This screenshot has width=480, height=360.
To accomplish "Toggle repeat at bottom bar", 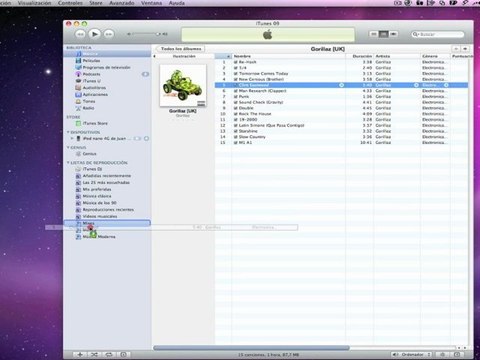I will [x=109, y=355].
